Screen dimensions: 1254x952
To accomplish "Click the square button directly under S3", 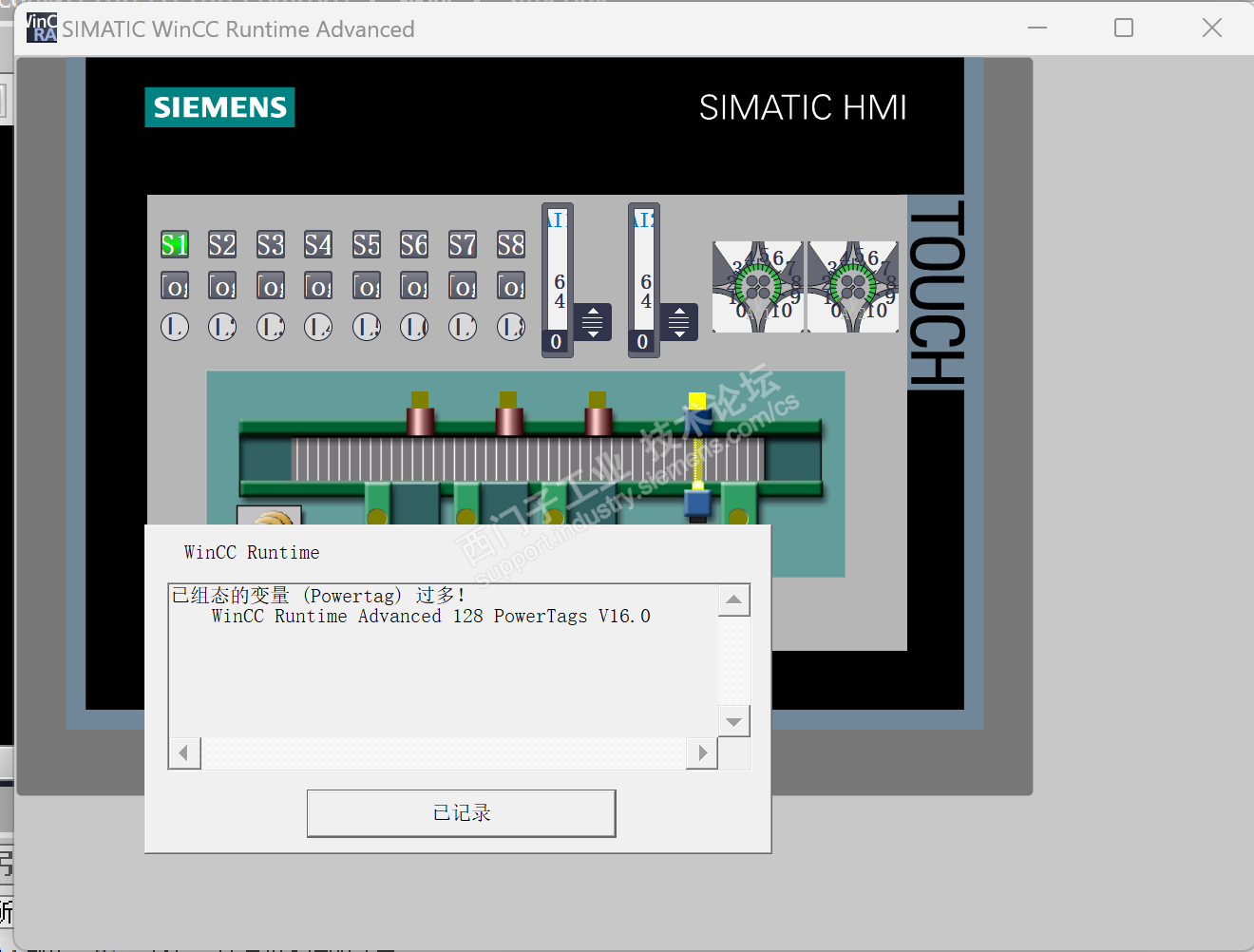I will [x=271, y=286].
